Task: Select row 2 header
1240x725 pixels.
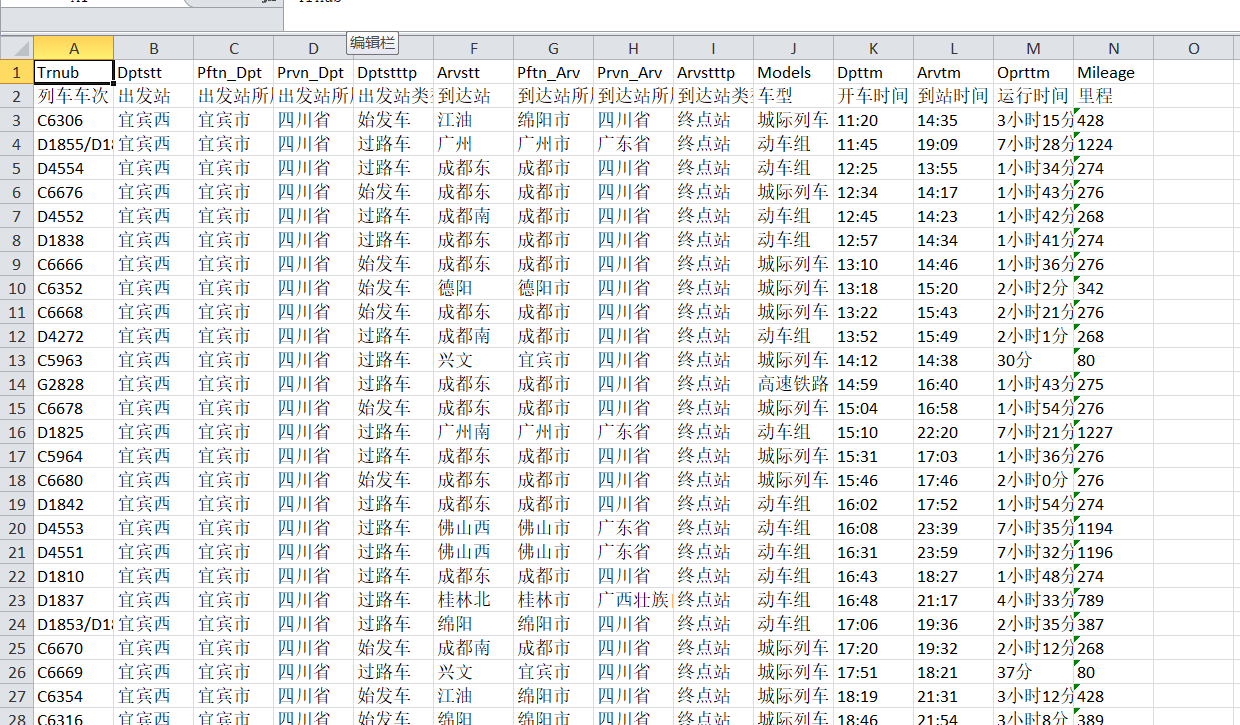Action: (16, 96)
